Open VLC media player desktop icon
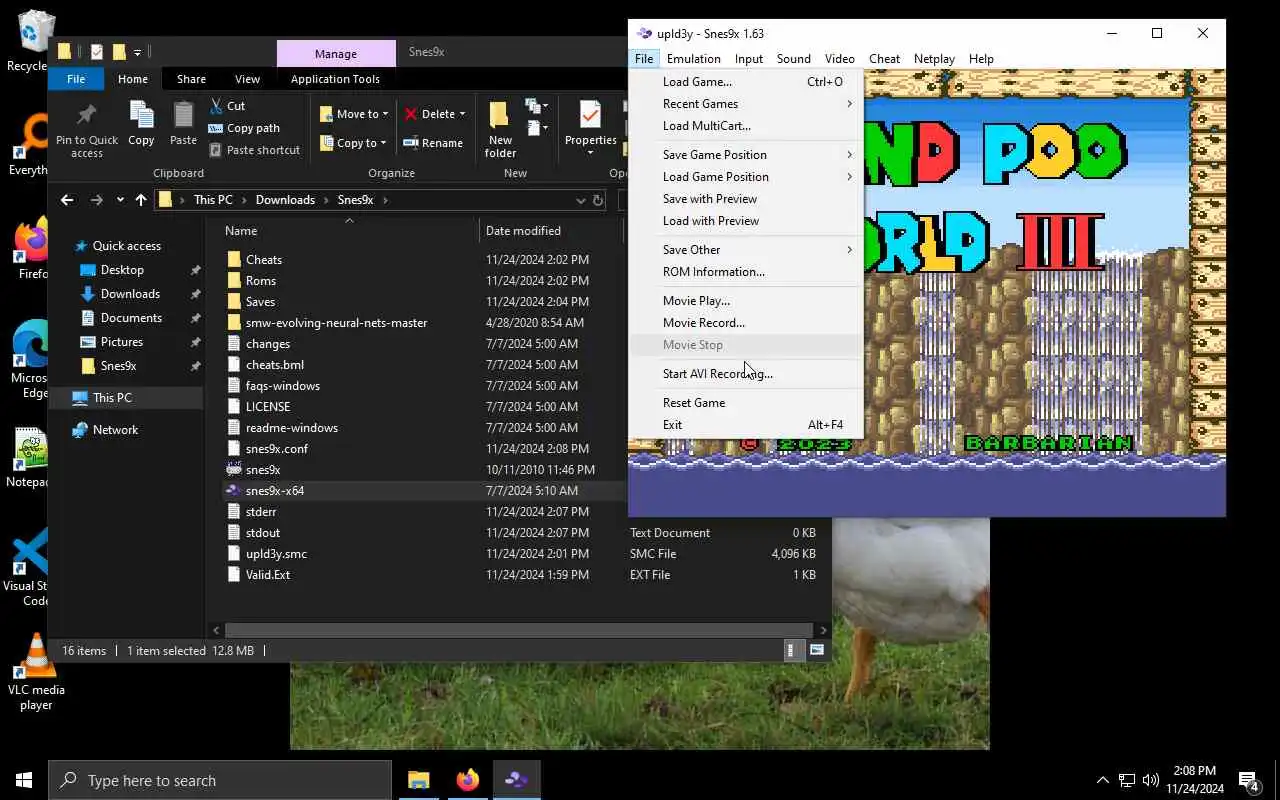1280x800 pixels. (x=36, y=655)
